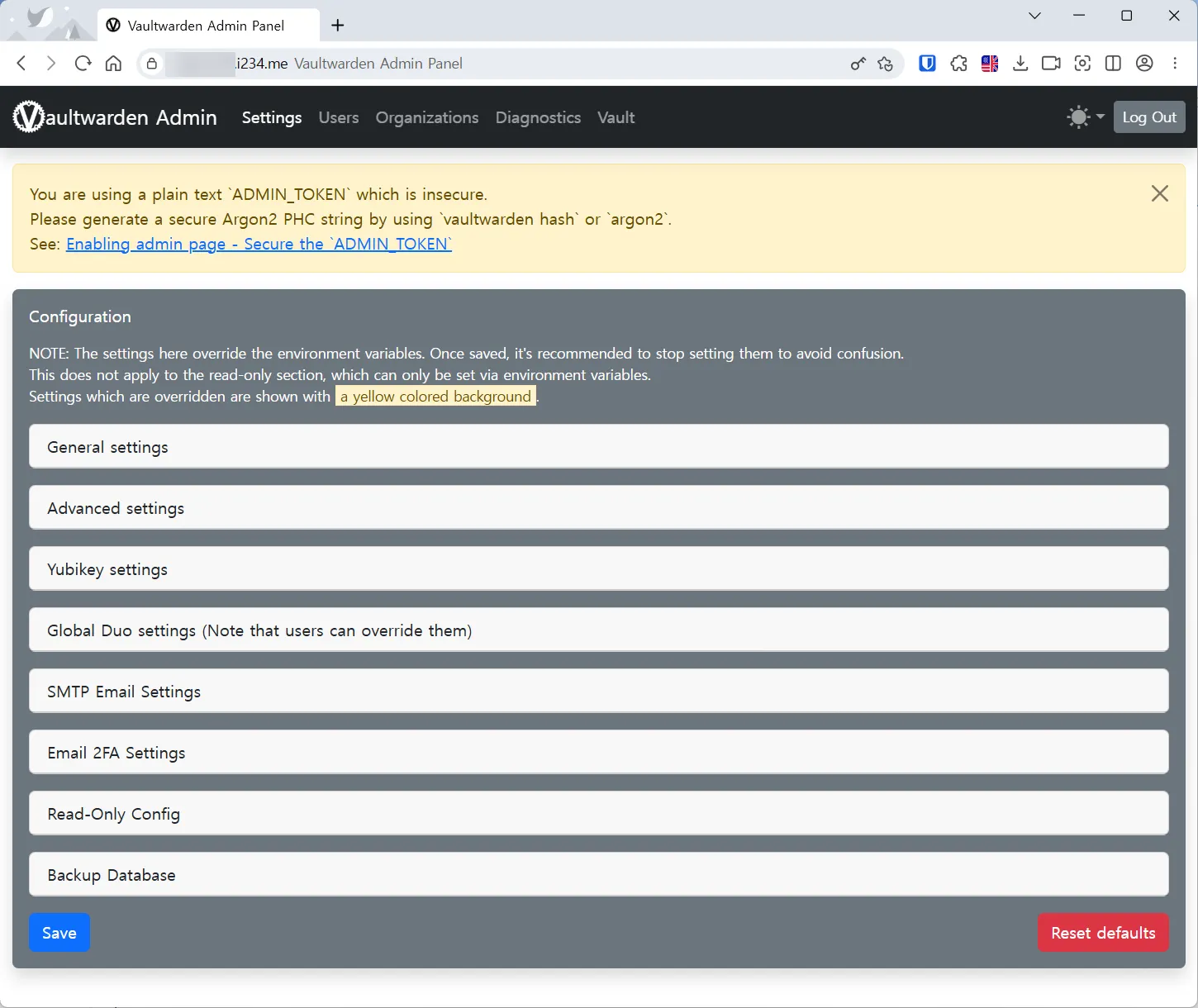Expand General settings section
This screenshot has height=1008, width=1198.
pyautogui.click(x=599, y=447)
